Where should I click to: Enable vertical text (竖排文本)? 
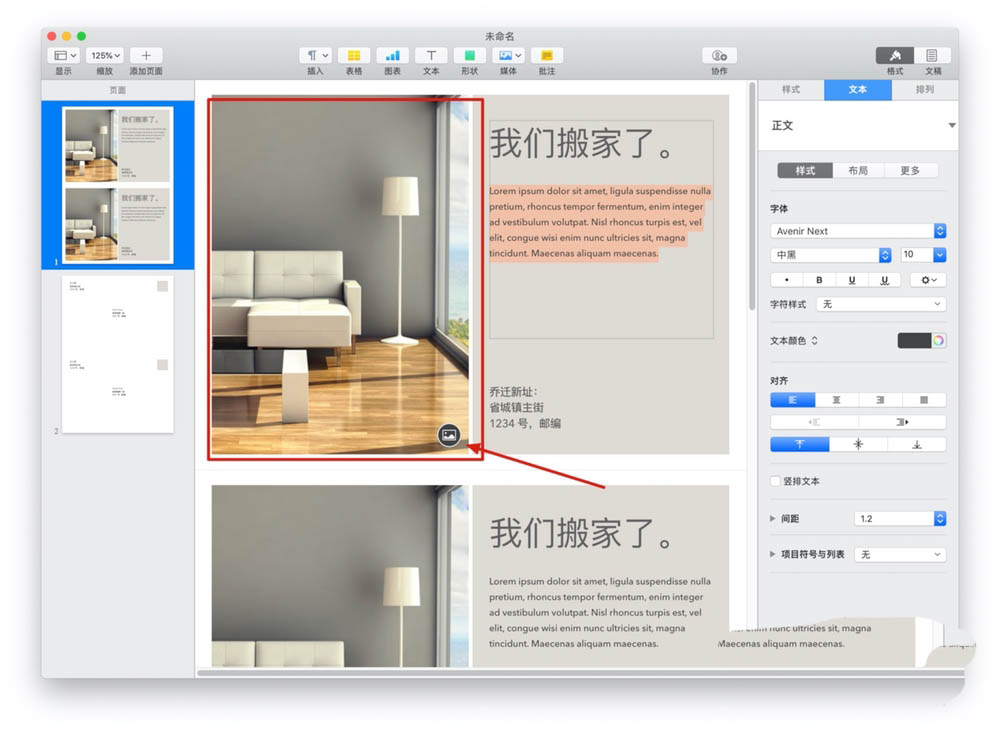773,479
